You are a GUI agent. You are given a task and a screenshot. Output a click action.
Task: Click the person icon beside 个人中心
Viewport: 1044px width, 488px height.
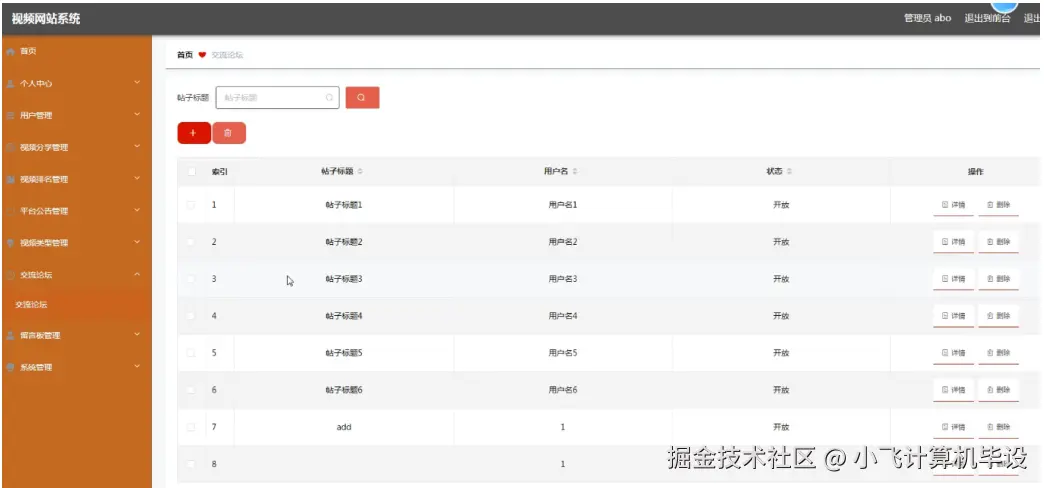pos(10,83)
